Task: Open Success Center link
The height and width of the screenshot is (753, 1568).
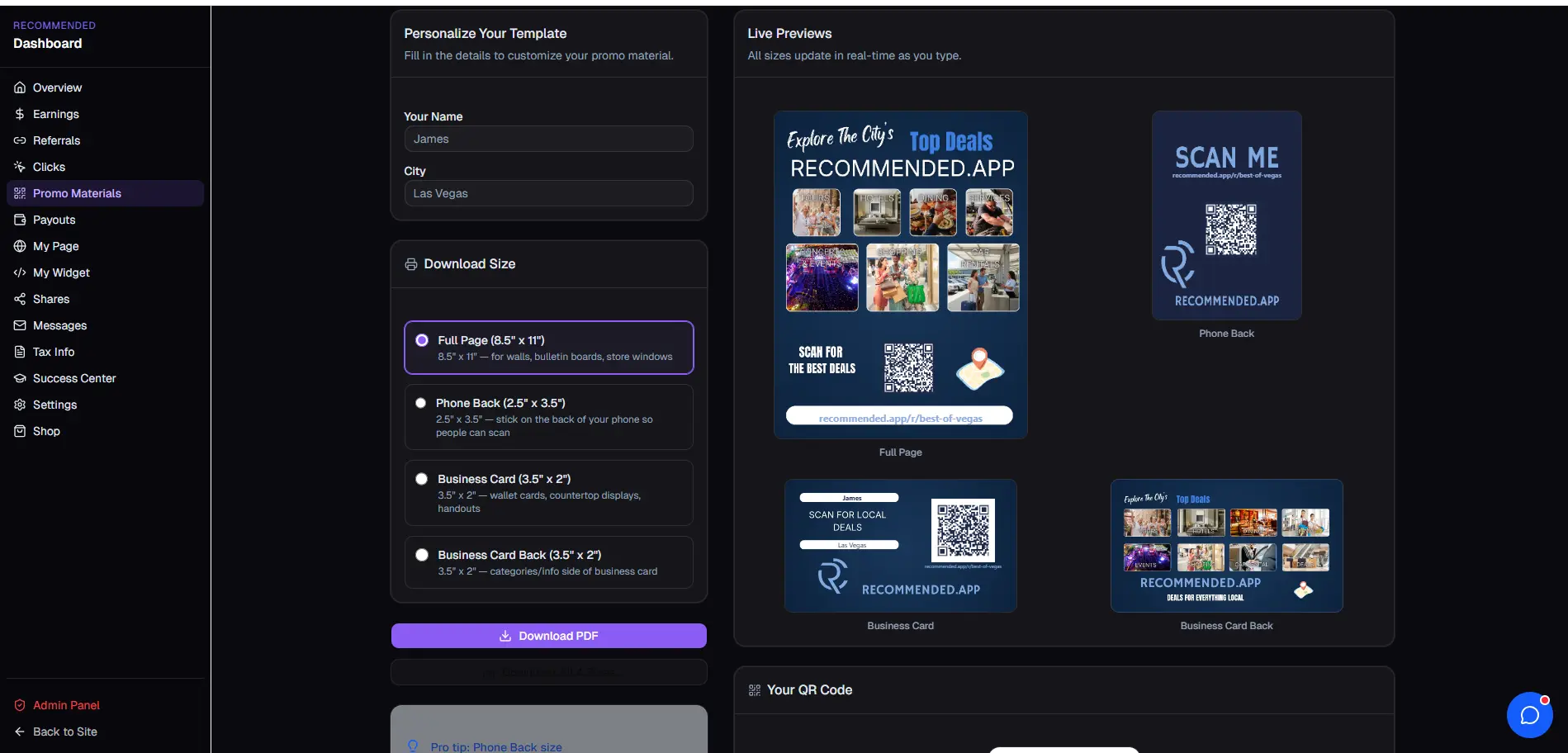Action: (x=105, y=378)
